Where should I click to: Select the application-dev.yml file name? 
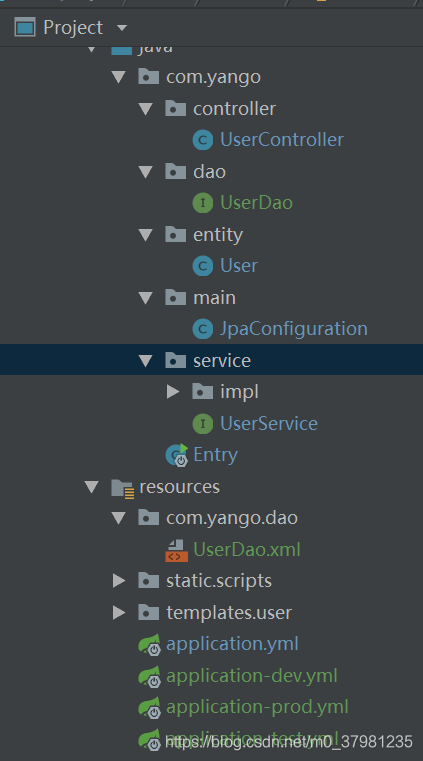pyautogui.click(x=252, y=676)
